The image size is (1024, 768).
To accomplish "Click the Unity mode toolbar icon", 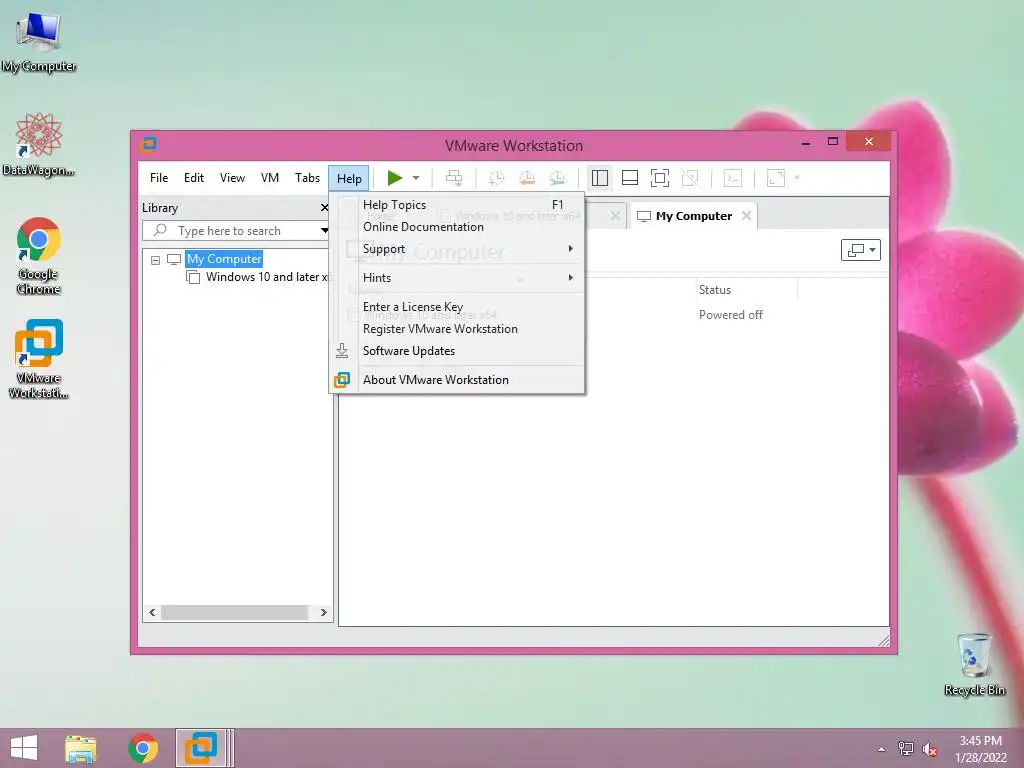I will pos(690,178).
